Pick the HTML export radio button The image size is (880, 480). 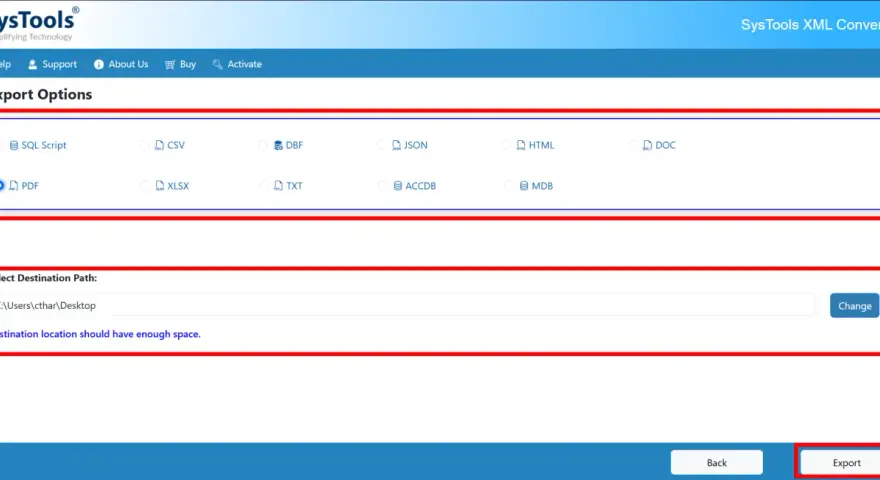click(506, 145)
